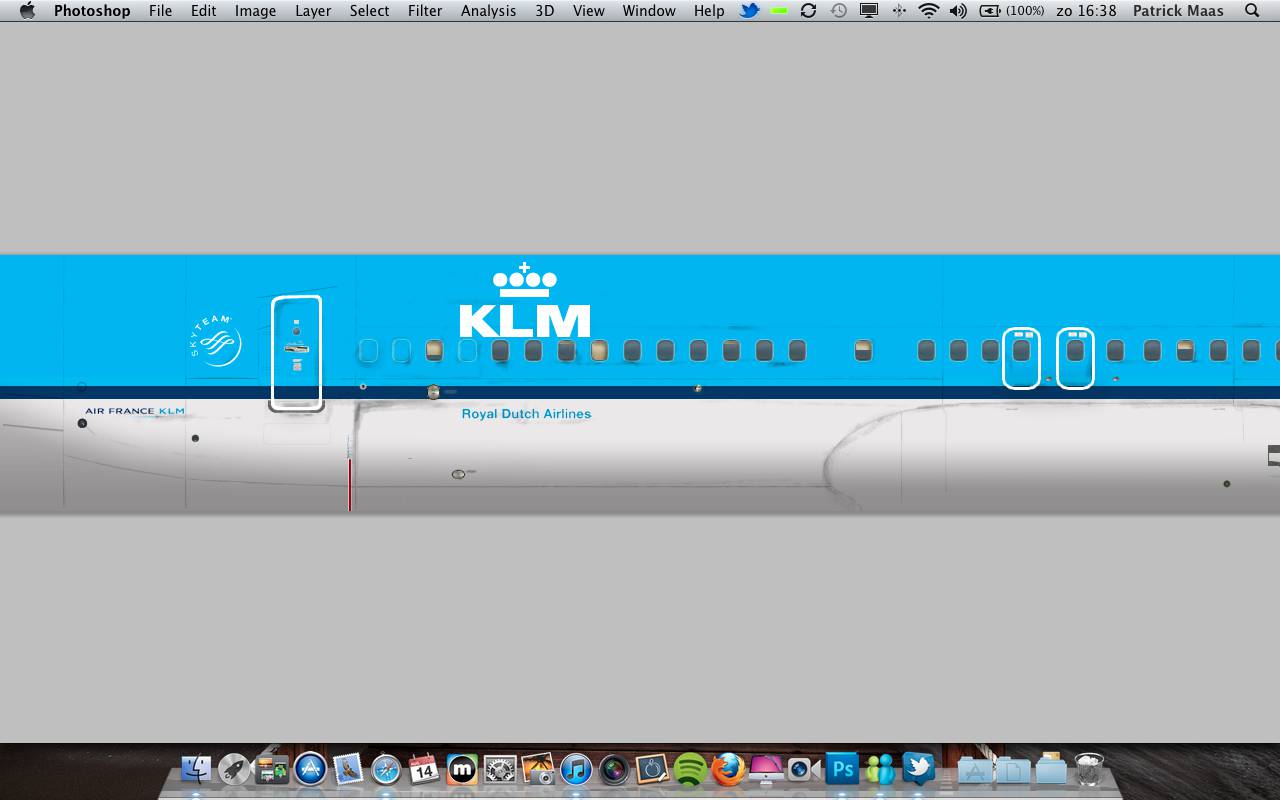Viewport: 1280px width, 800px height.
Task: Open Mail stamp icon in the Dock
Action: [x=348, y=769]
